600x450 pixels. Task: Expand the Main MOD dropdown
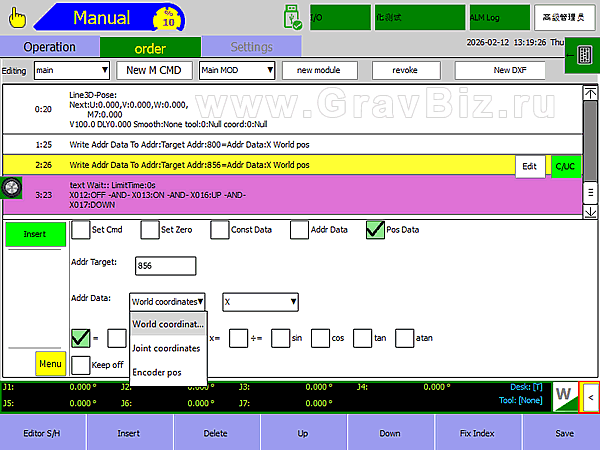[x=236, y=70]
